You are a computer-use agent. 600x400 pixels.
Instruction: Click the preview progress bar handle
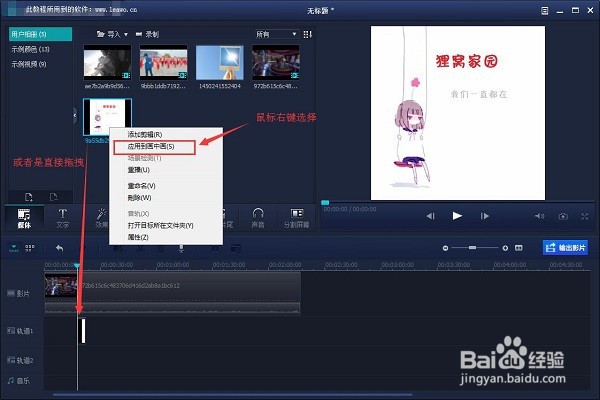click(x=325, y=202)
